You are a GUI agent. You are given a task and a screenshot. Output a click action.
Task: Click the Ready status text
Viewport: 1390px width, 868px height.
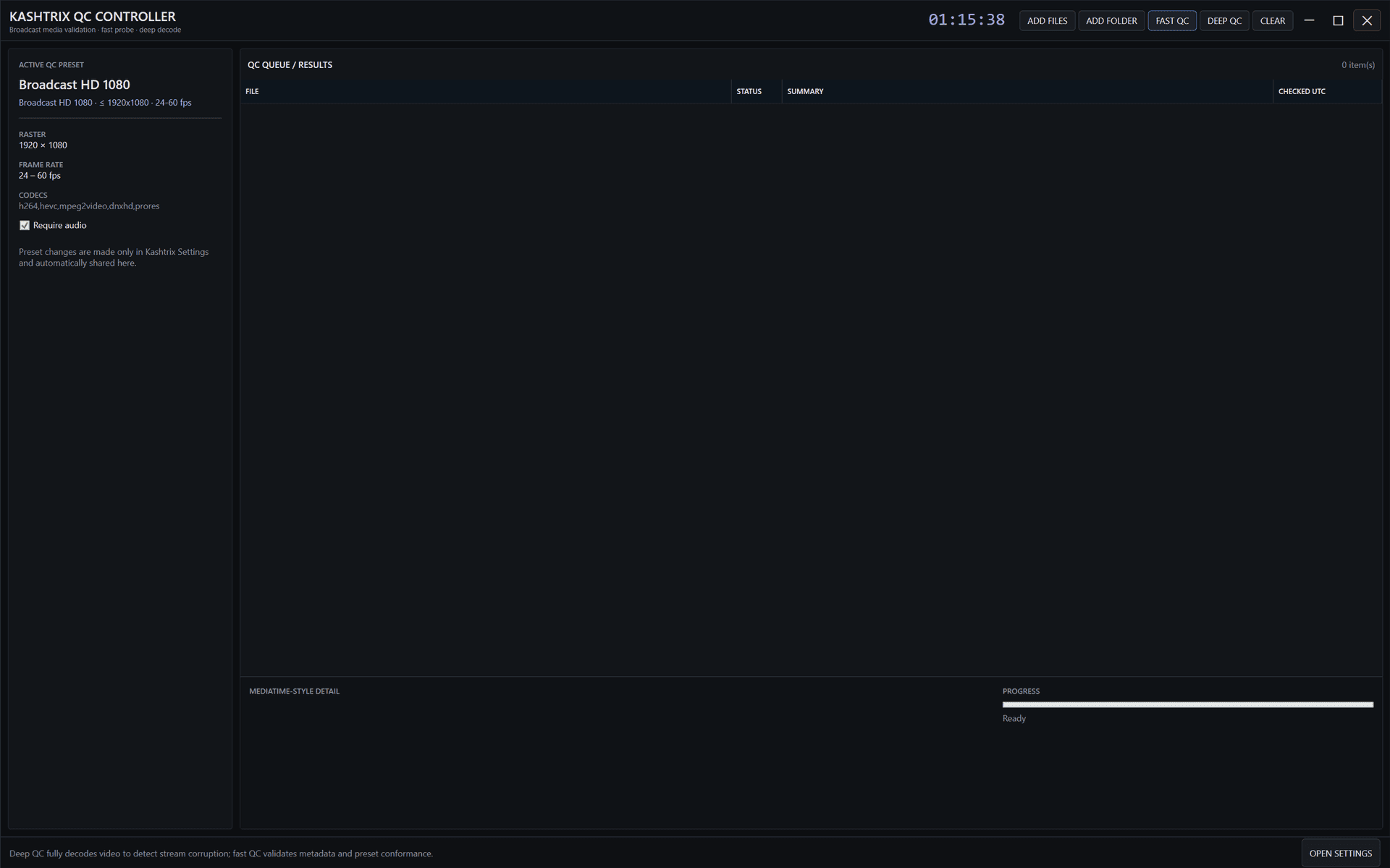click(1014, 718)
